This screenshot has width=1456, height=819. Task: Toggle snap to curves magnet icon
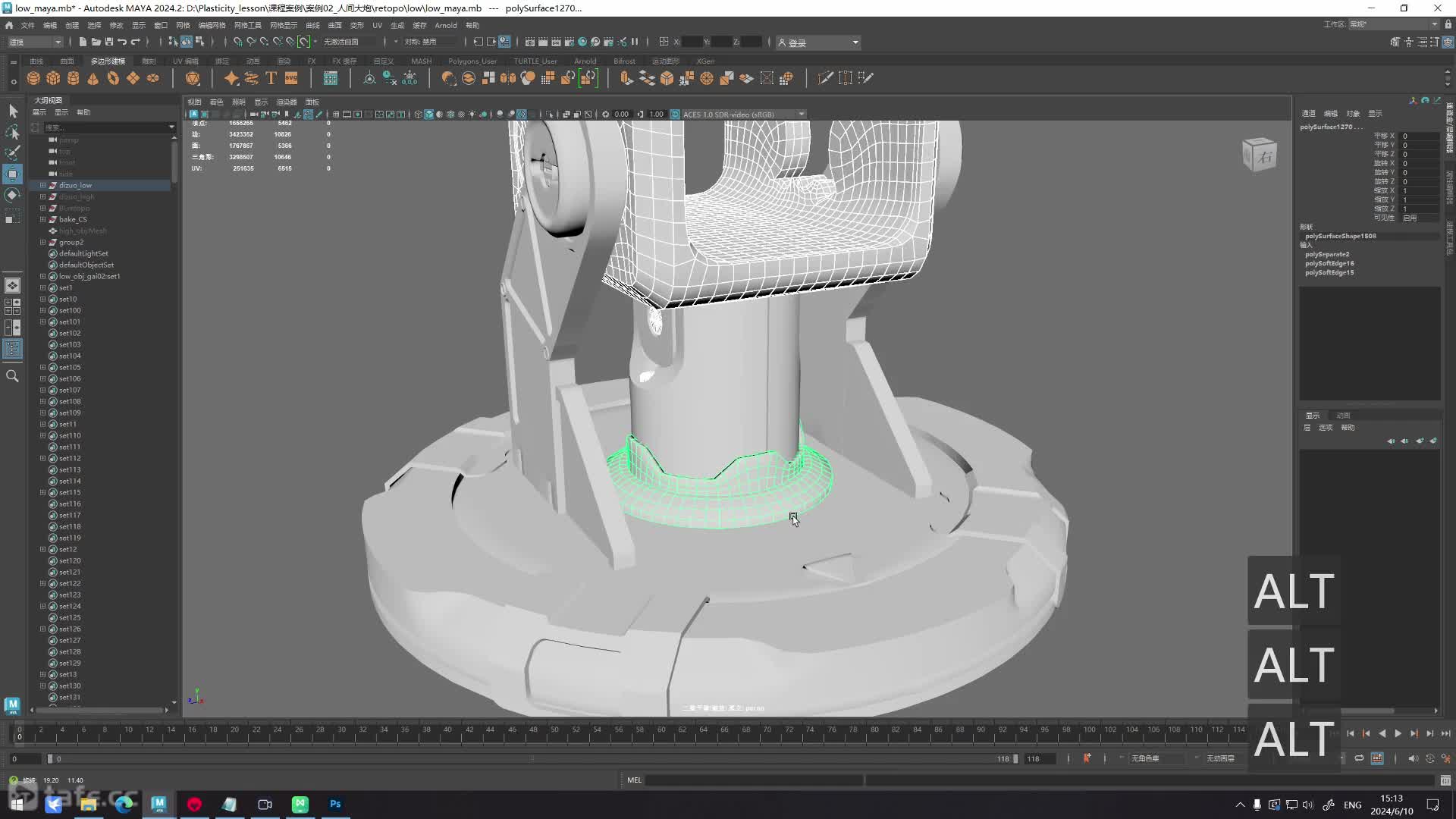tap(251, 42)
